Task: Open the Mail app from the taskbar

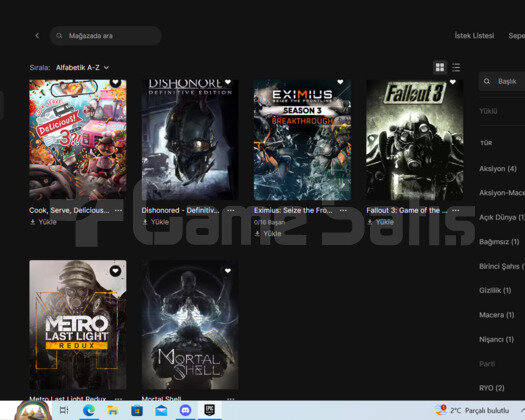Action: [161, 410]
